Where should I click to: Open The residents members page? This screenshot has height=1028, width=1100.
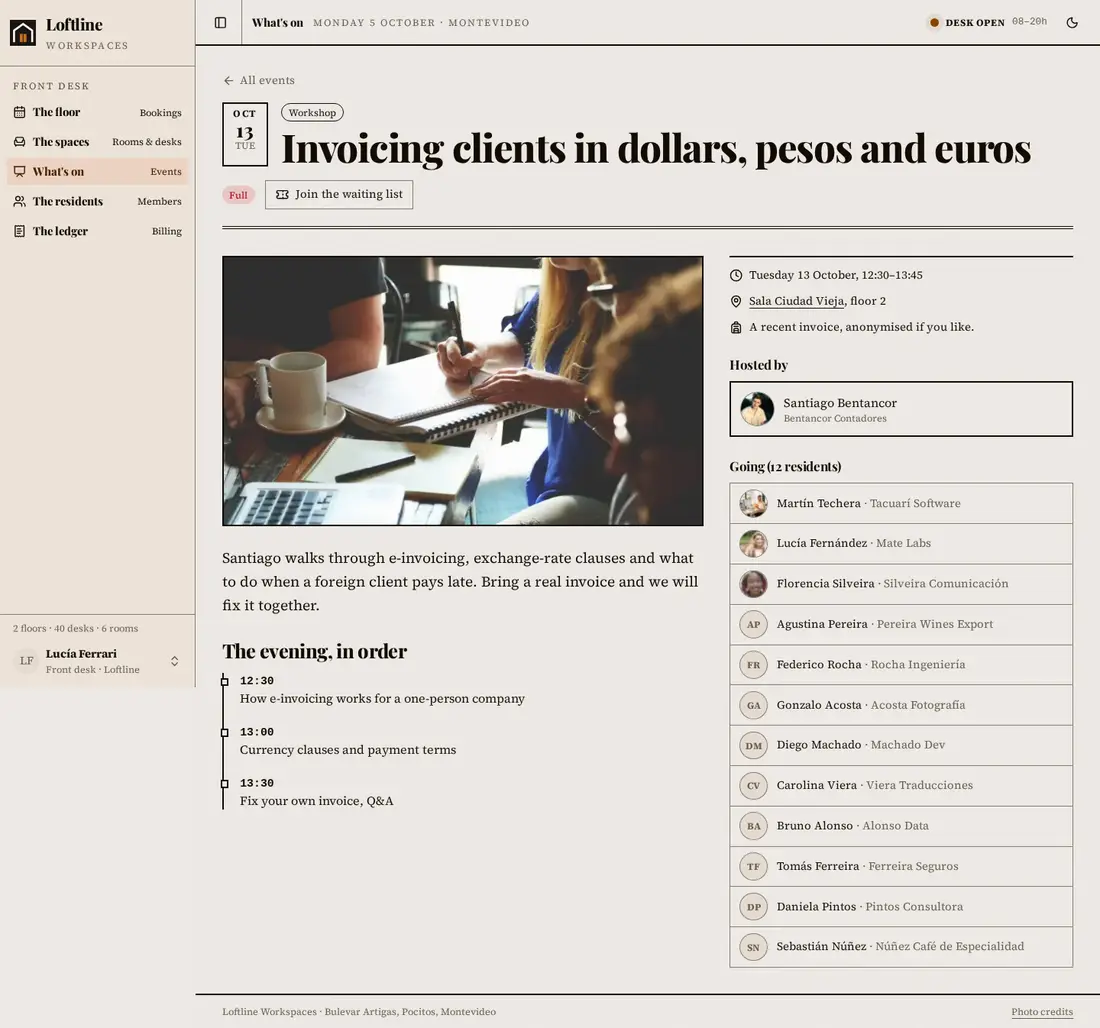coord(98,201)
